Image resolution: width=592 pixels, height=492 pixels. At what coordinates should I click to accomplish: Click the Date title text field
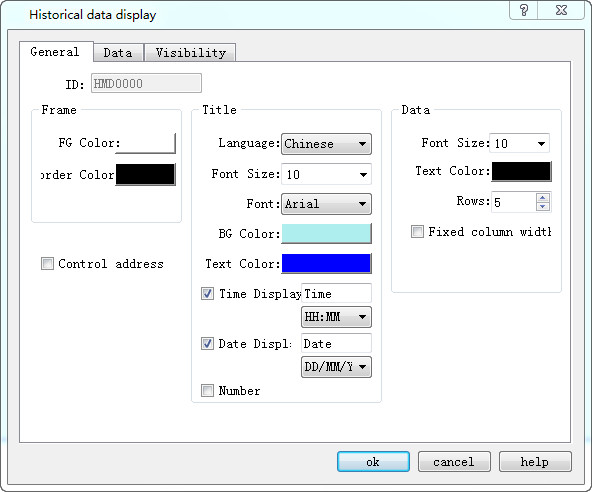pyautogui.click(x=336, y=343)
